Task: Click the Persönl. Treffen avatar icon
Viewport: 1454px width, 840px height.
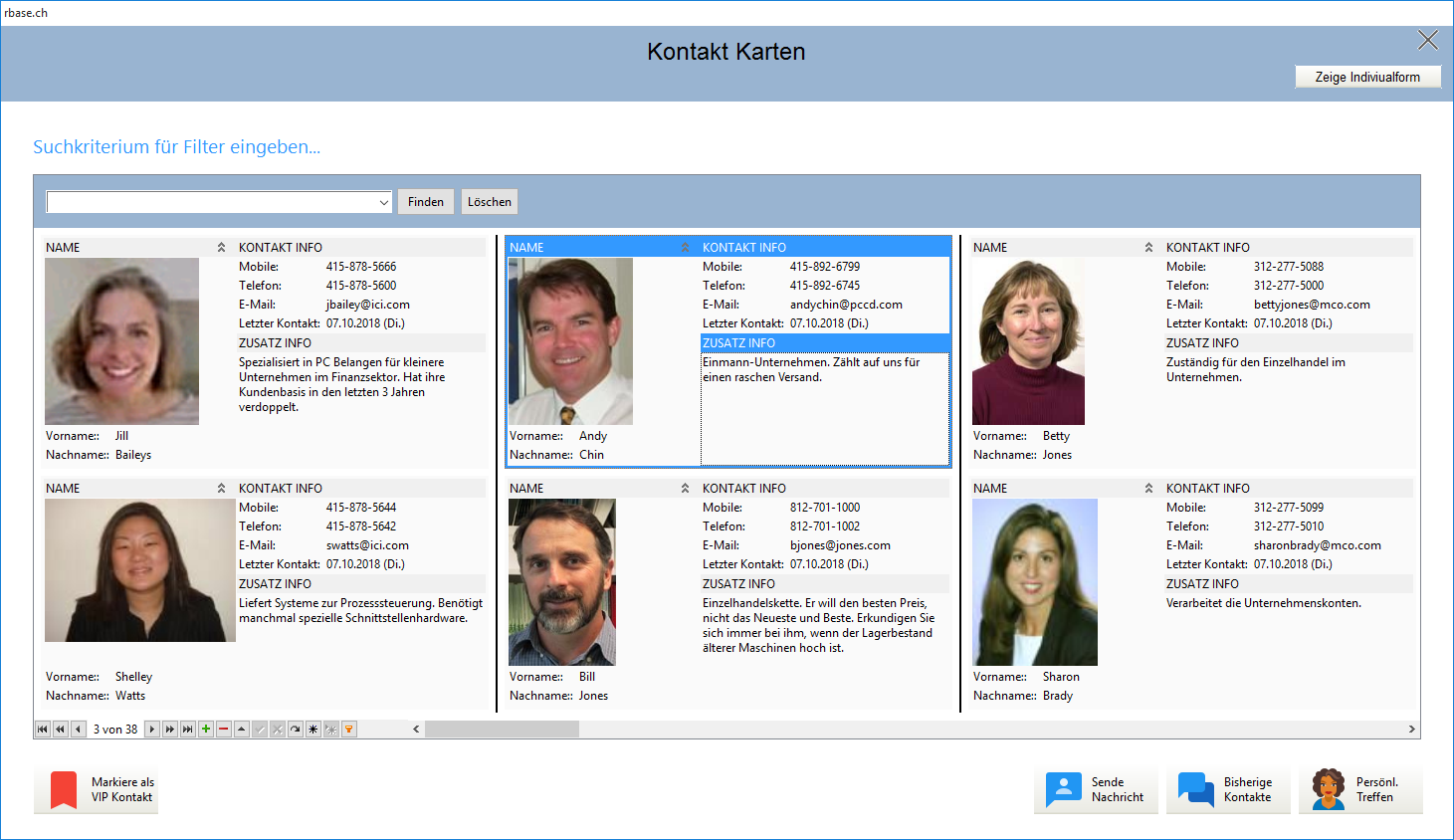Action: coord(1329,789)
